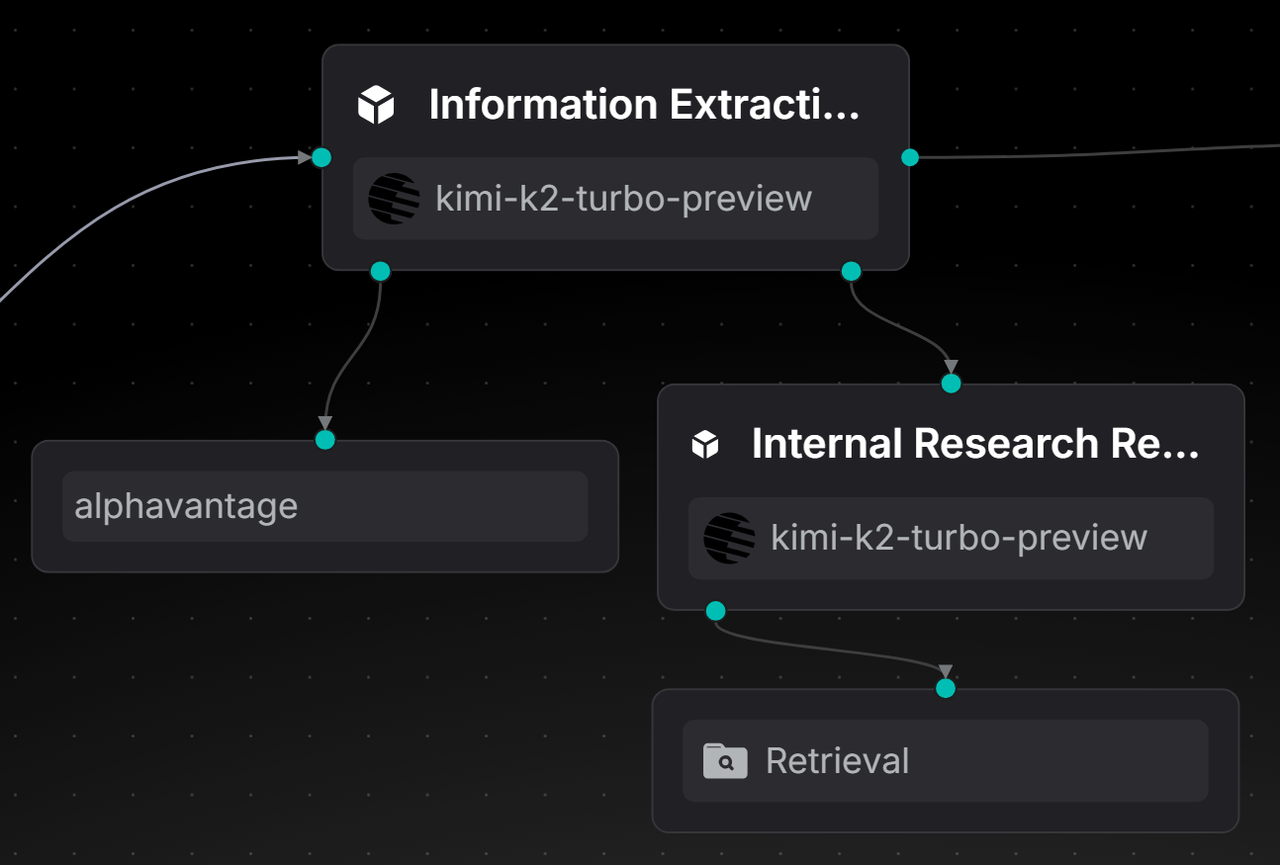This screenshot has width=1280, height=865.
Task: Click left input port of Information Extraction node
Action: point(321,157)
